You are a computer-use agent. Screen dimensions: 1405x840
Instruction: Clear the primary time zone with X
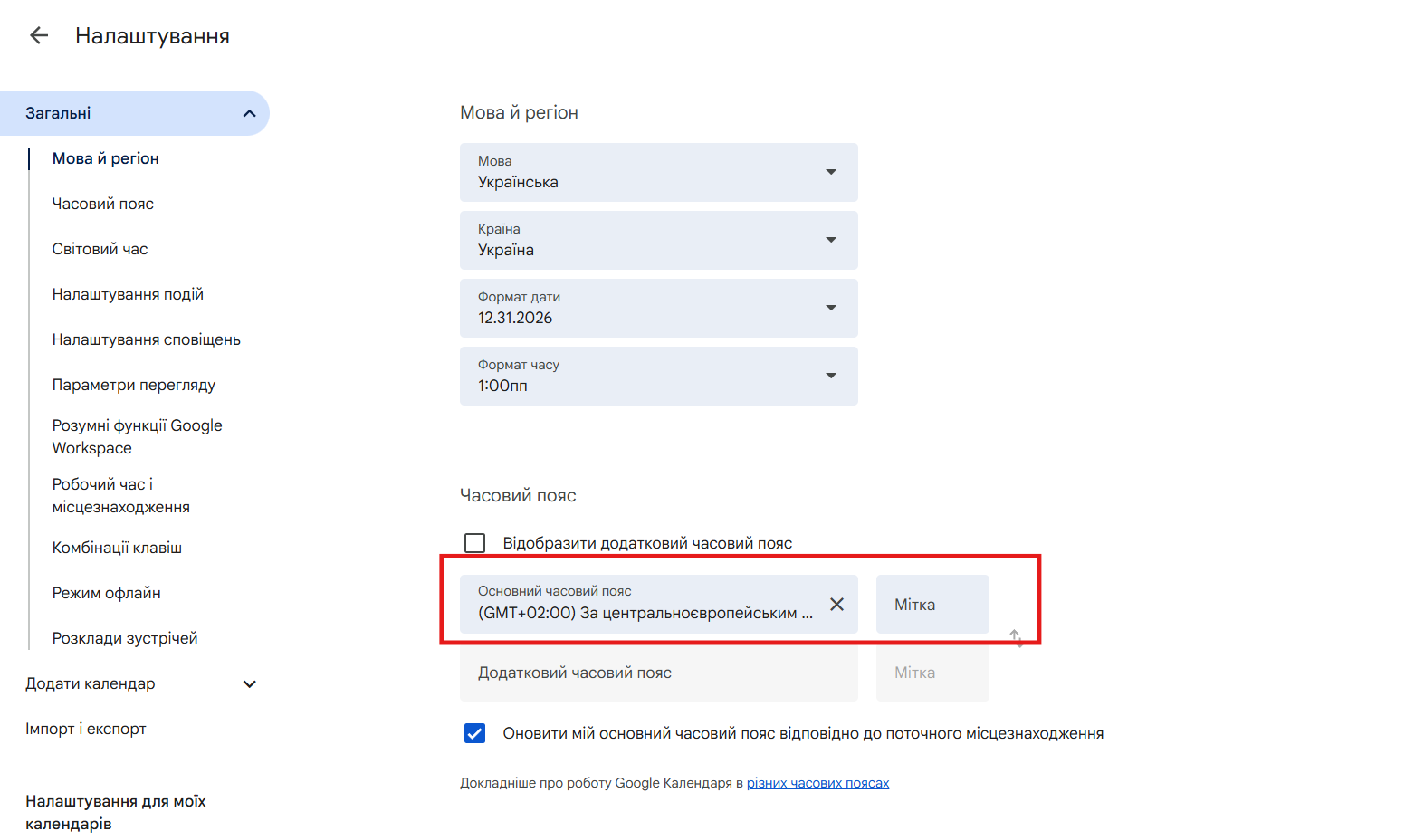(x=837, y=604)
